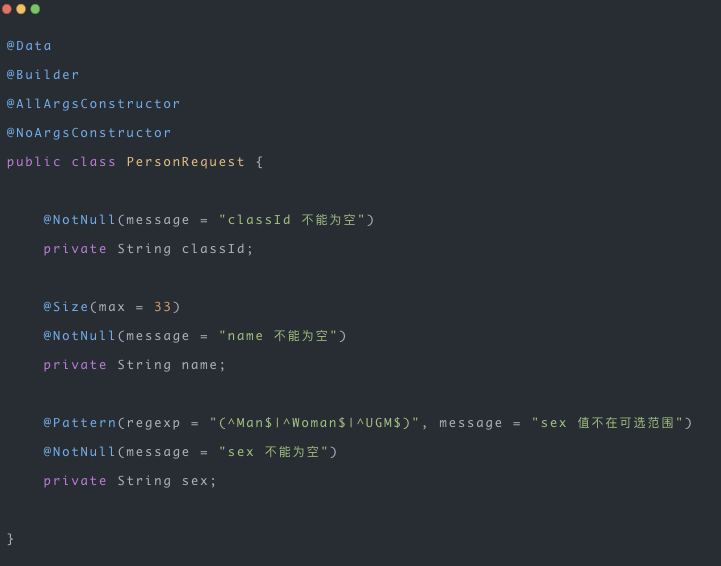Click the @Pattern annotation
Viewport: 721px width, 566px height.
(79, 423)
